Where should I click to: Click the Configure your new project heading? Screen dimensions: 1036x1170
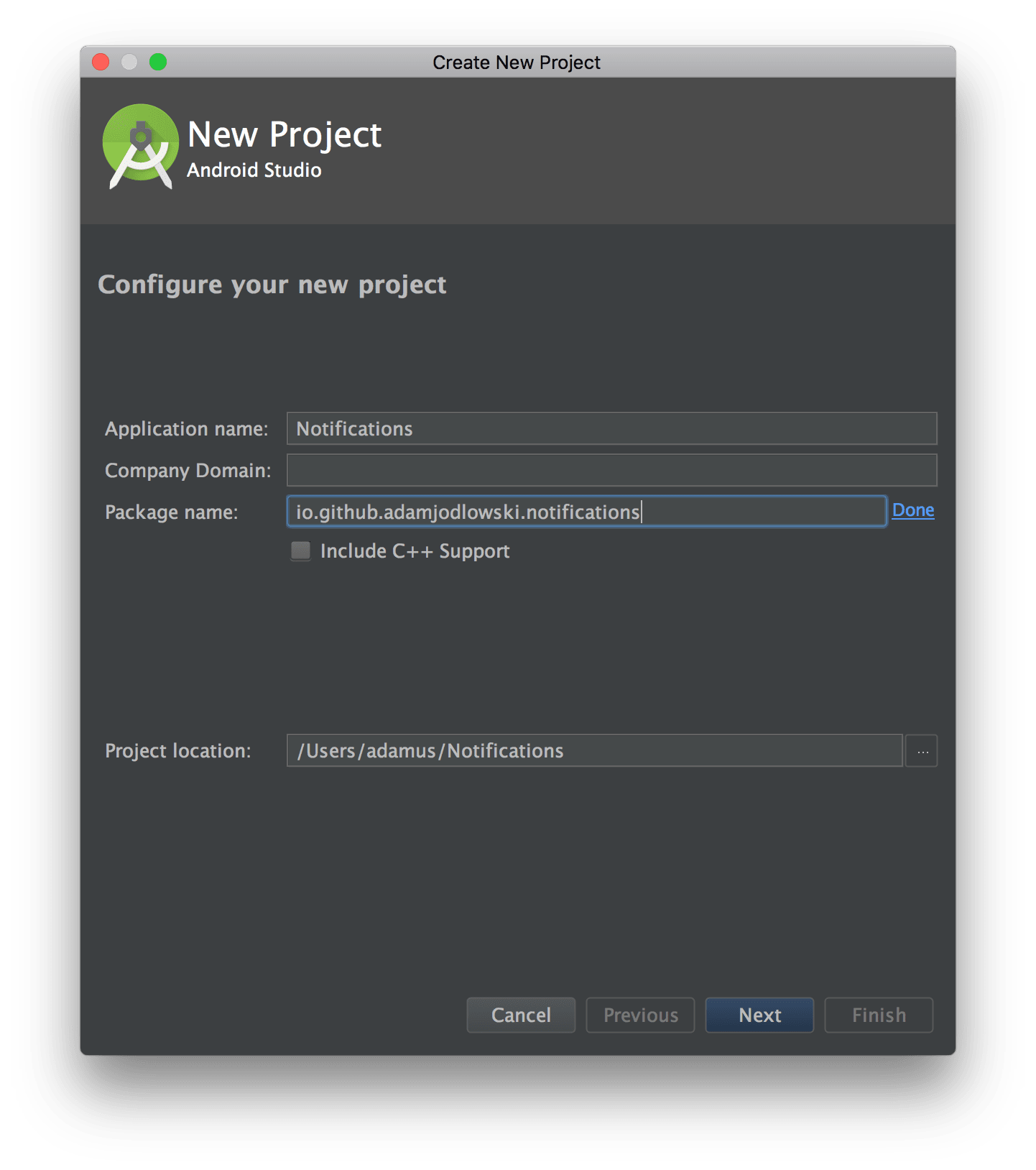click(272, 285)
